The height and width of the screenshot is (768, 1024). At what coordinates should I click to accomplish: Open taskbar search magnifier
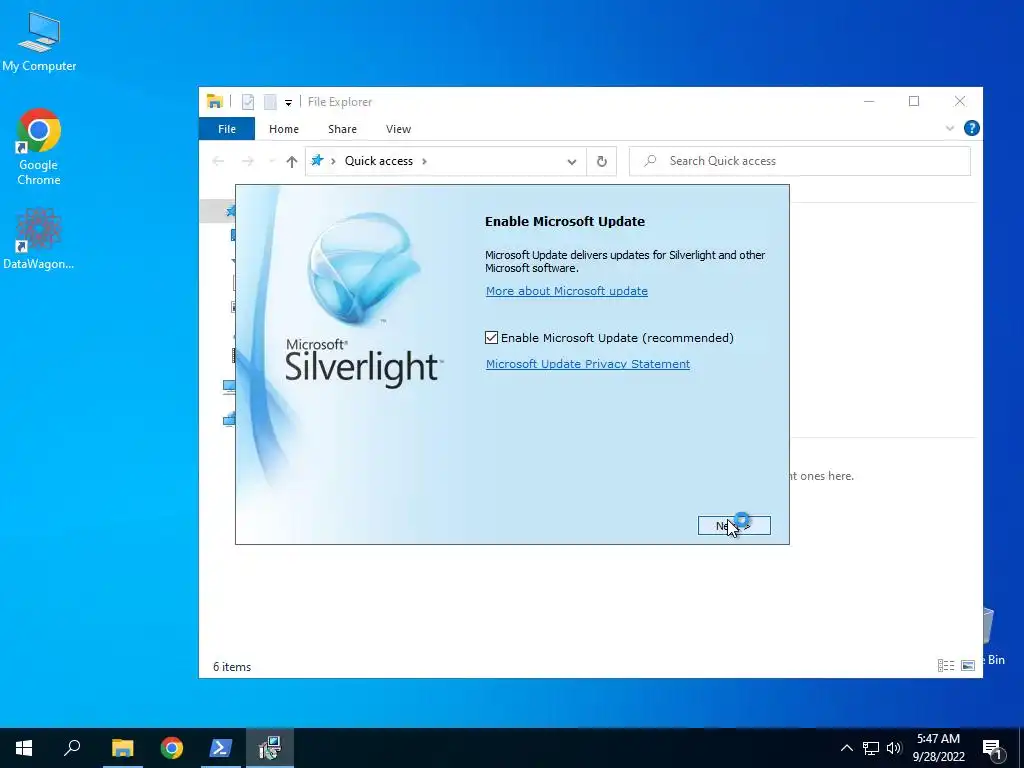[72, 748]
